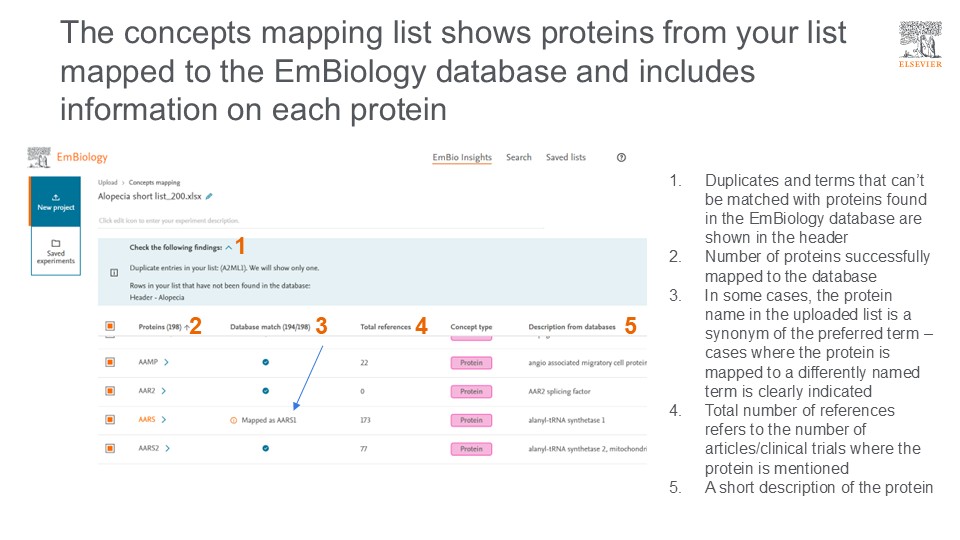Click the info icon in the findings banner

pos(113,273)
